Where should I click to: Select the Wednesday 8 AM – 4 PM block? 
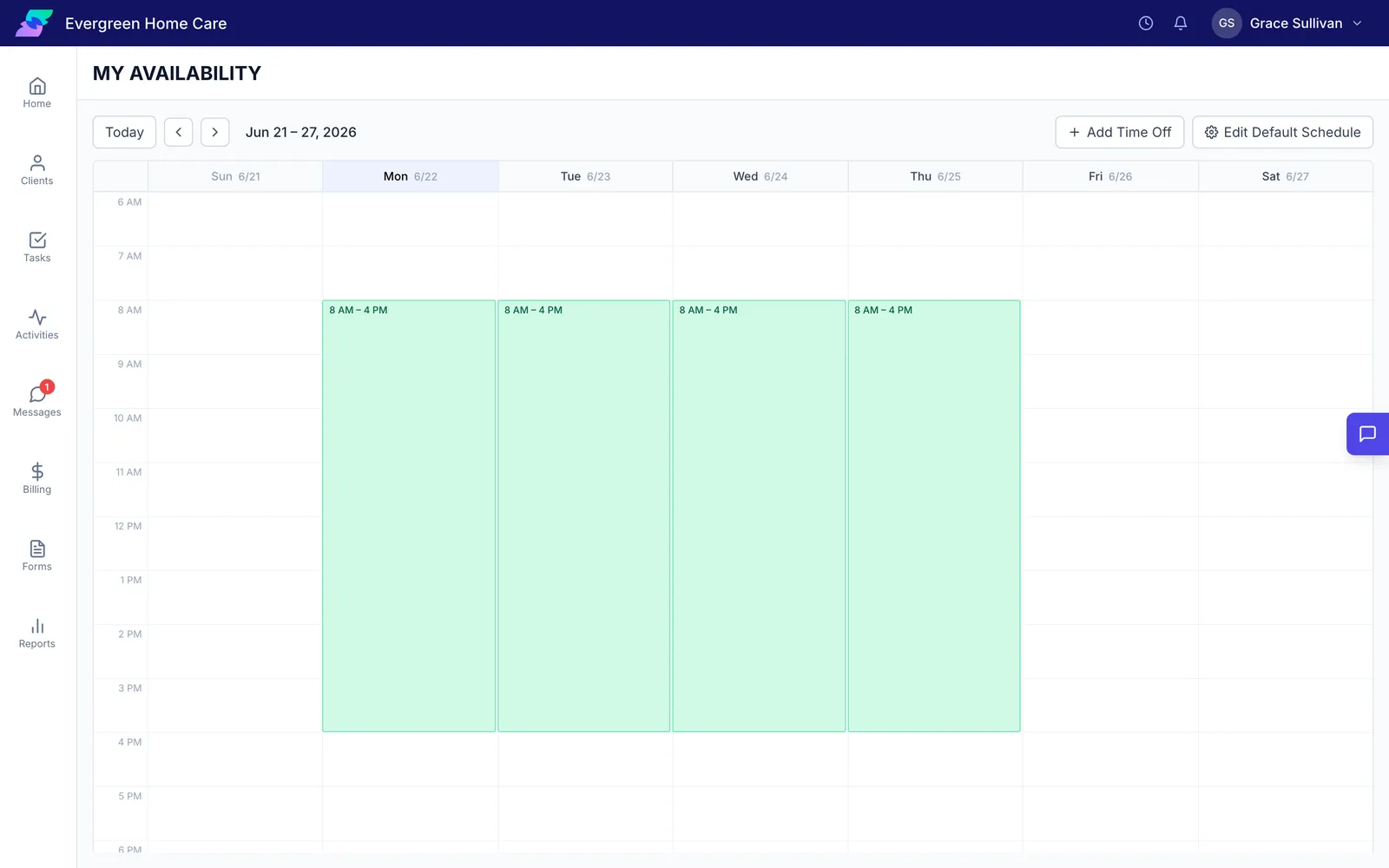[x=759, y=516]
